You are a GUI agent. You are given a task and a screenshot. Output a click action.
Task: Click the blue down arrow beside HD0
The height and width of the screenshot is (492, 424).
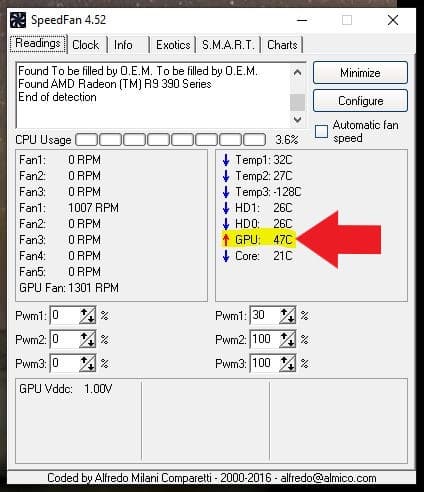tap(226, 223)
